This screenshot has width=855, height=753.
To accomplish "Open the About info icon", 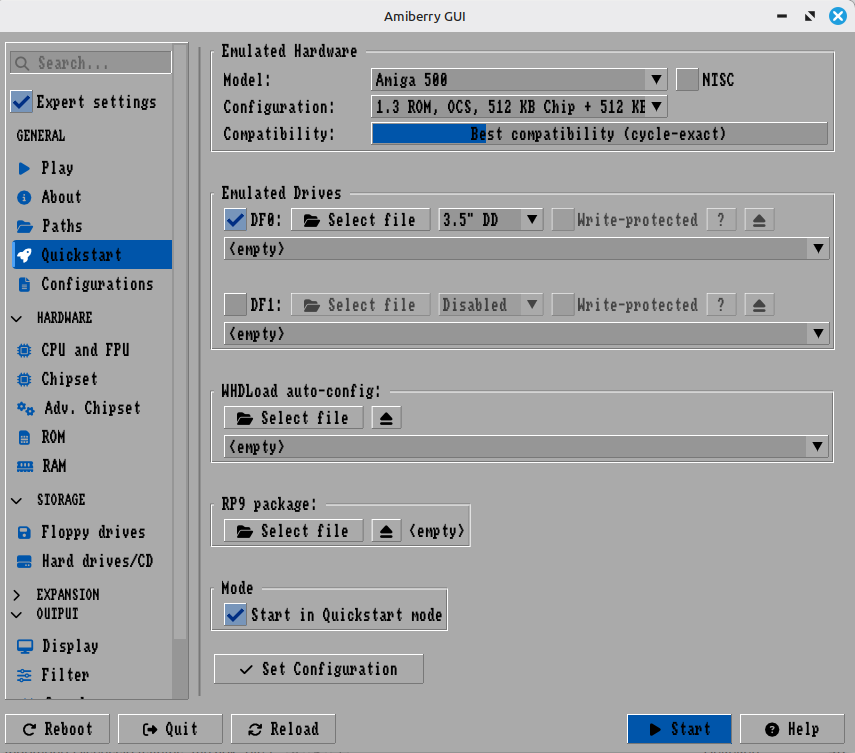I will [x=24, y=197].
